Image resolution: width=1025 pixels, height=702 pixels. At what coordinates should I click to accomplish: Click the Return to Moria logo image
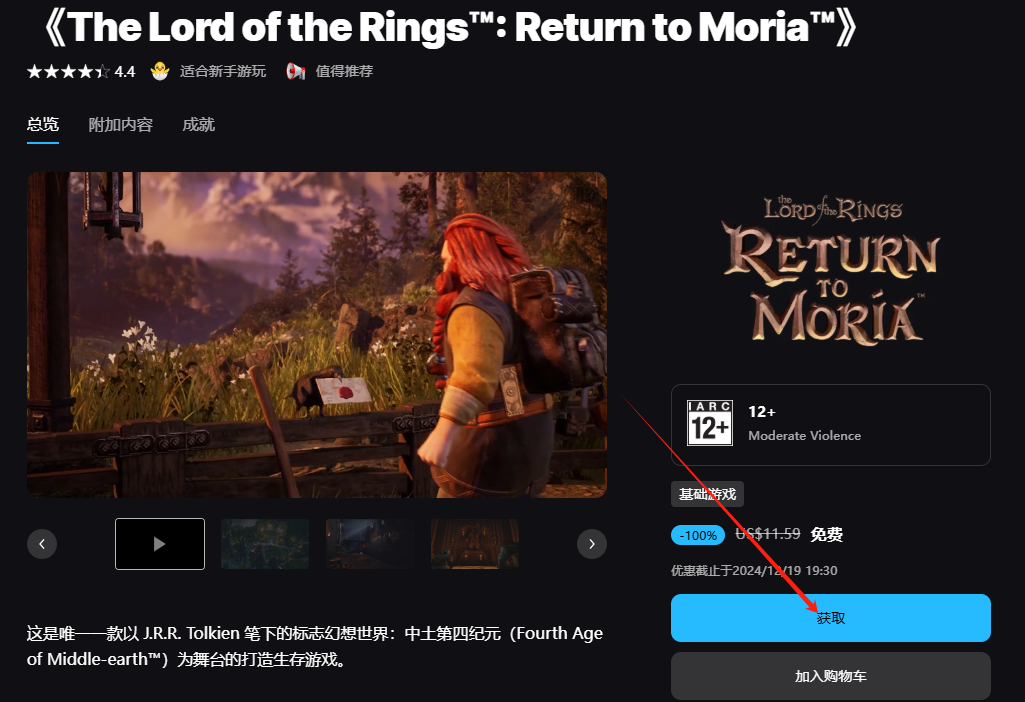[x=831, y=270]
